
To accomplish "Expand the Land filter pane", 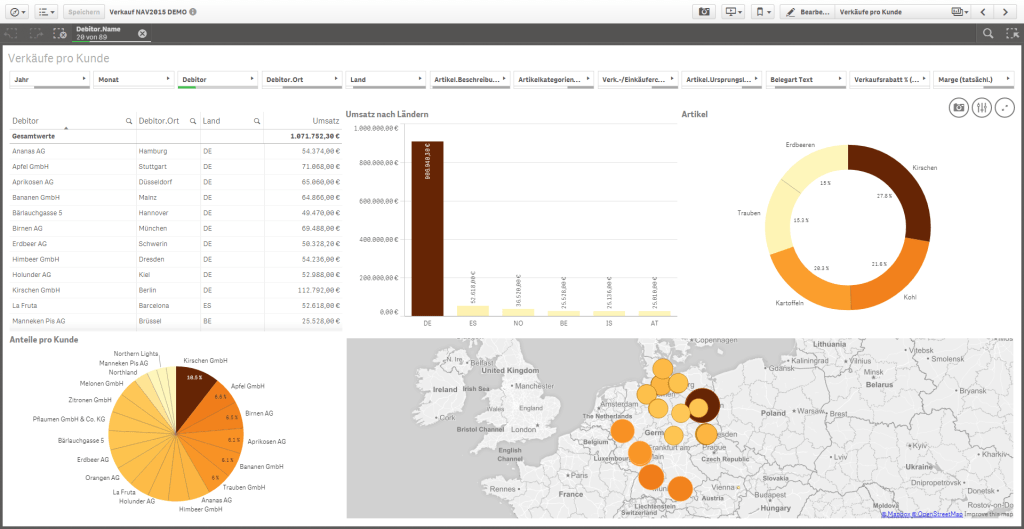I will 385,79.
